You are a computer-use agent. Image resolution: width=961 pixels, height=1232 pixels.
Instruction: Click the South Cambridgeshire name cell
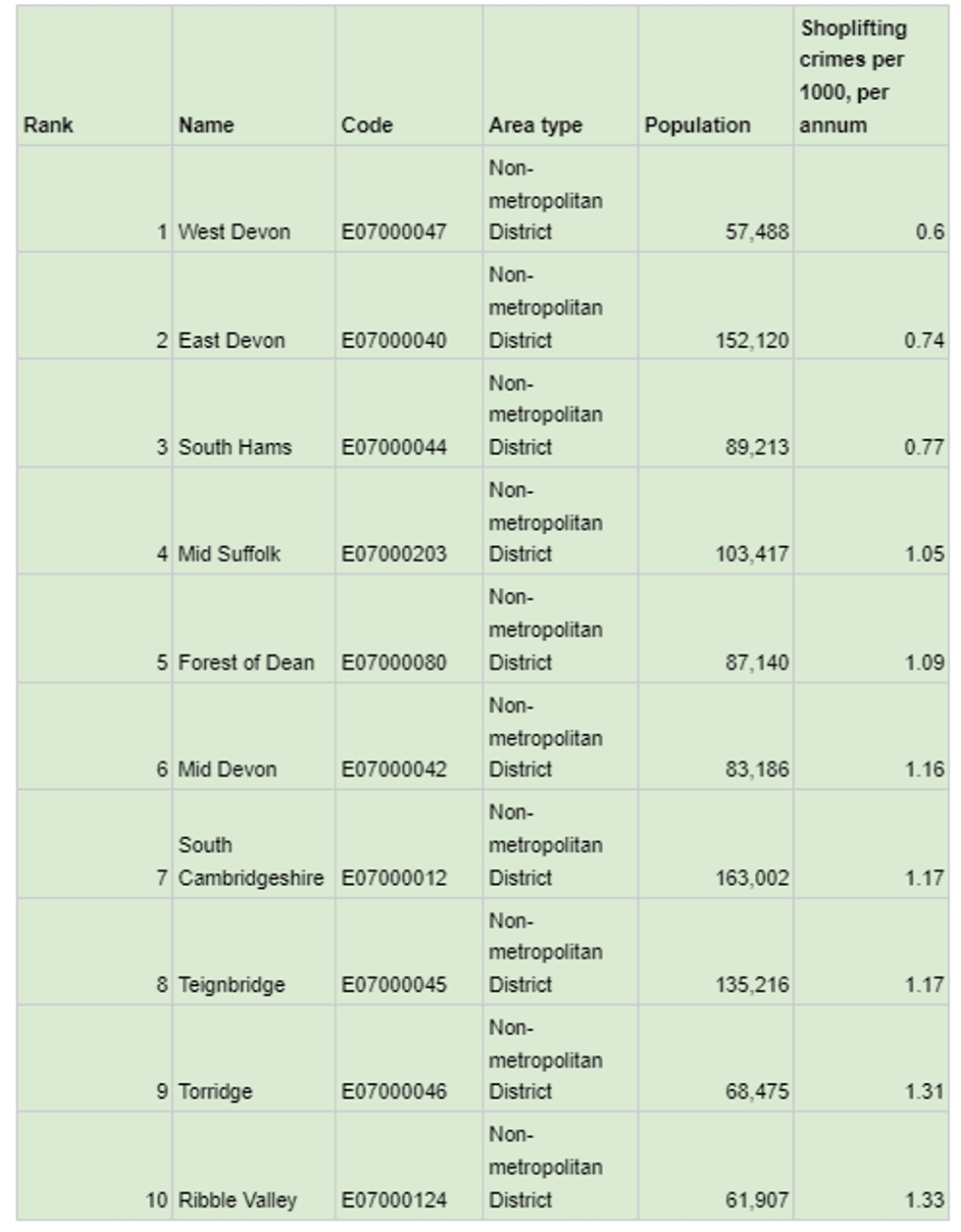pyautogui.click(x=250, y=862)
